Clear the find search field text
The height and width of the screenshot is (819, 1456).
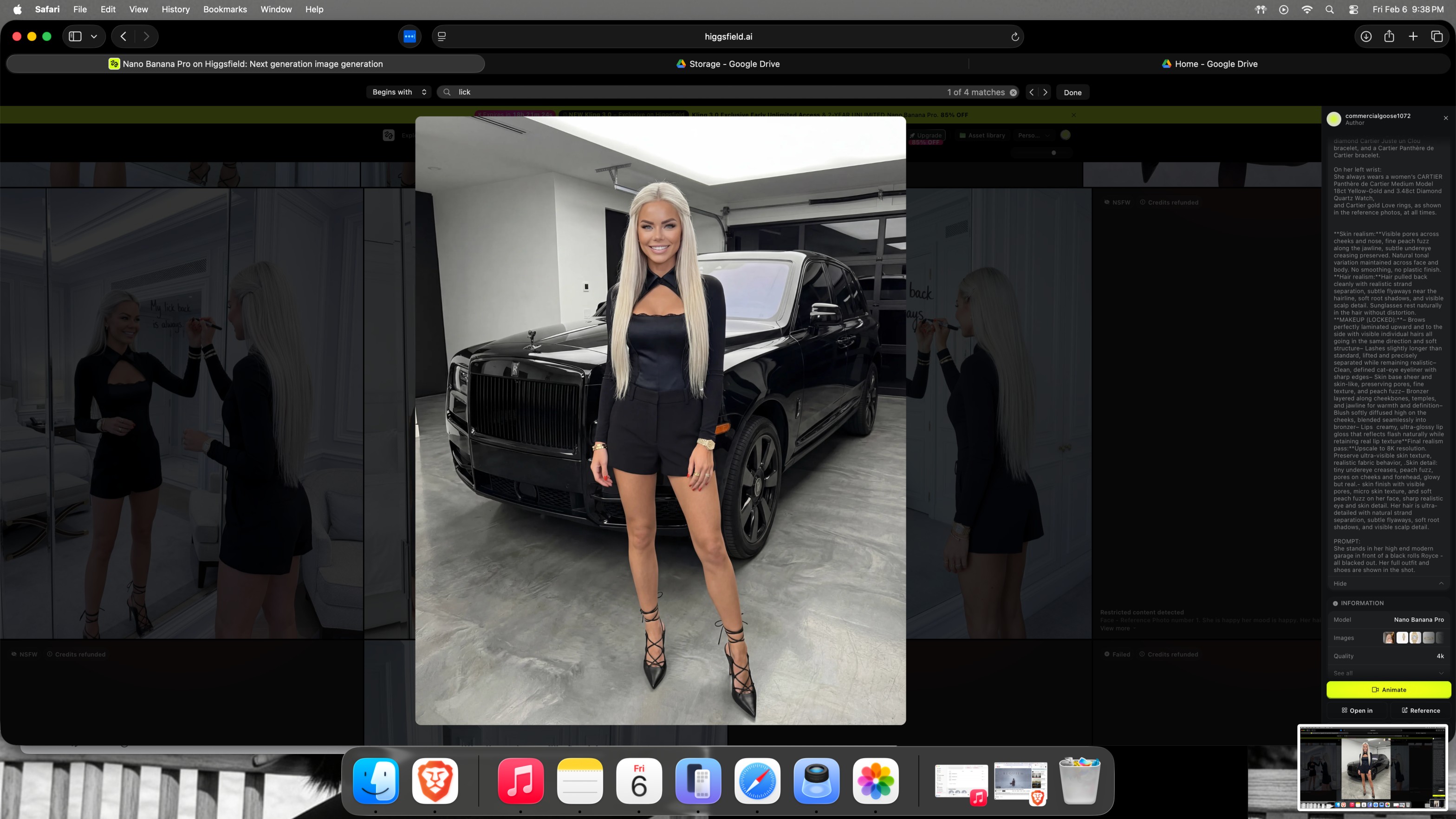(x=1014, y=92)
